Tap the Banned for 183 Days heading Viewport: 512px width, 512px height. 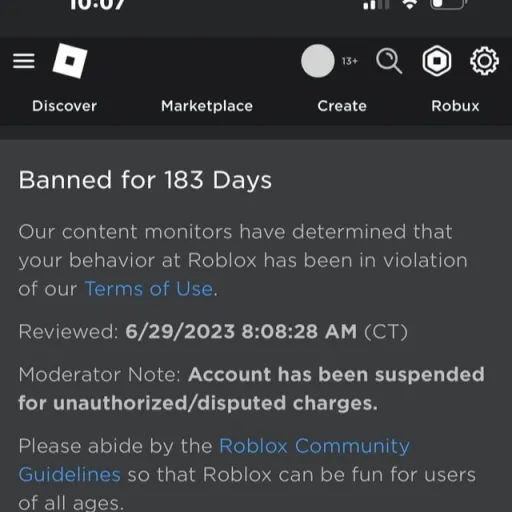click(x=145, y=180)
